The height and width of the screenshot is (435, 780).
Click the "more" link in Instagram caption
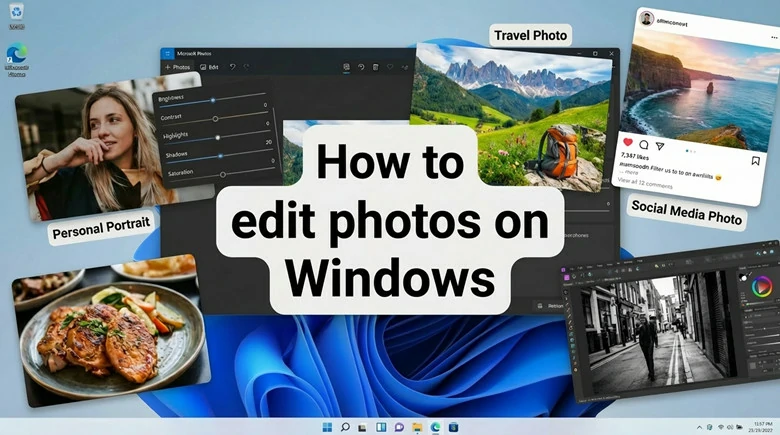(x=631, y=172)
